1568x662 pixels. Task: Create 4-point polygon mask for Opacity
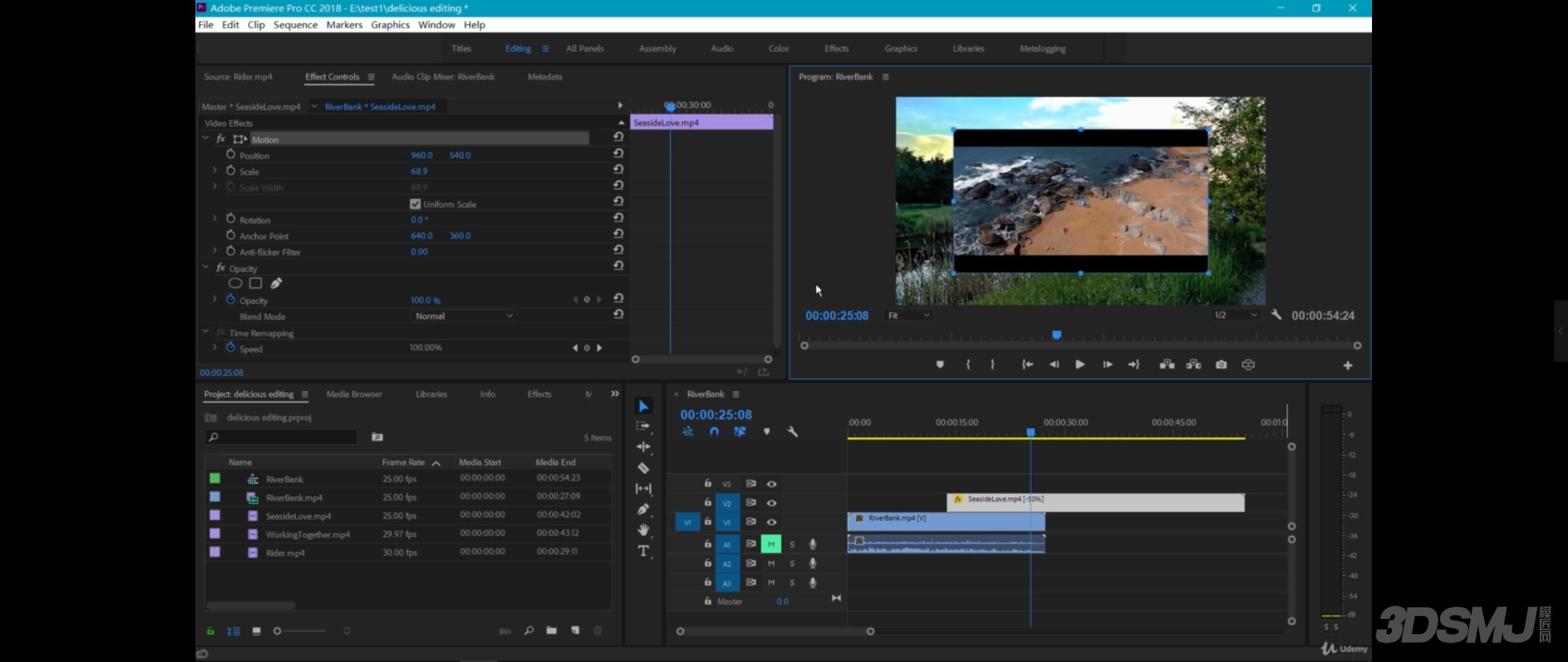256,283
